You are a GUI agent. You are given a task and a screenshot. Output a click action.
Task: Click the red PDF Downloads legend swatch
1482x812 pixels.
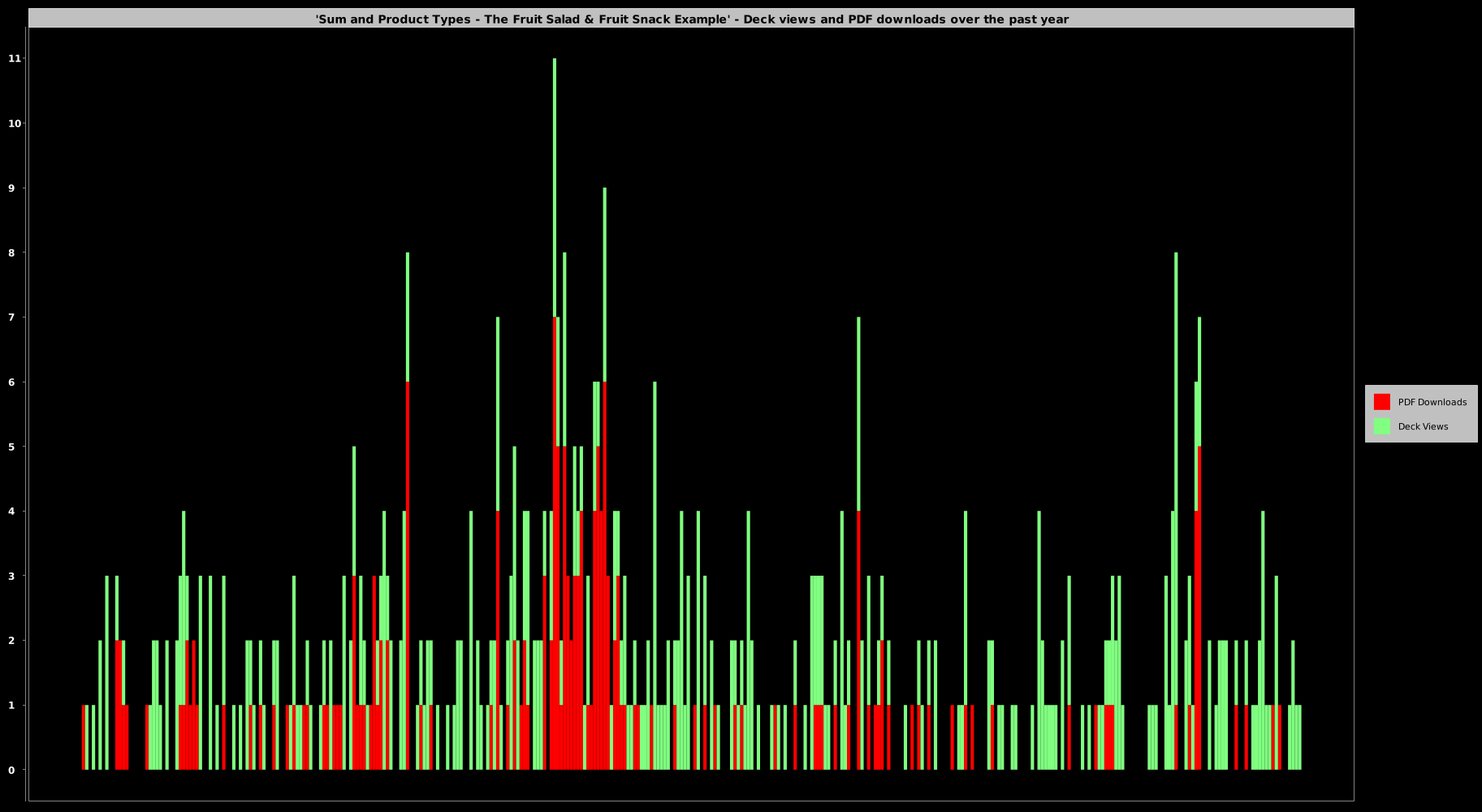point(1381,402)
